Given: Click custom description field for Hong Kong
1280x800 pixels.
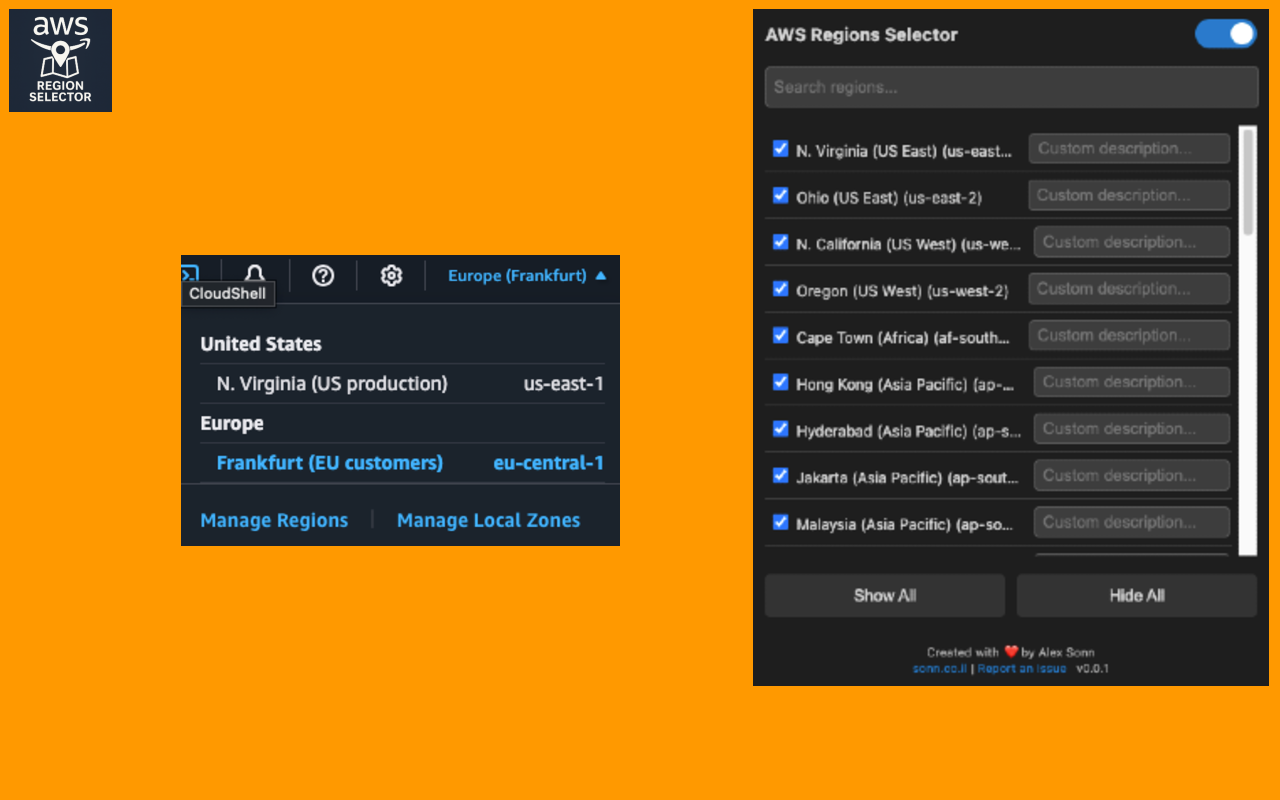Looking at the screenshot, I should coord(1132,382).
